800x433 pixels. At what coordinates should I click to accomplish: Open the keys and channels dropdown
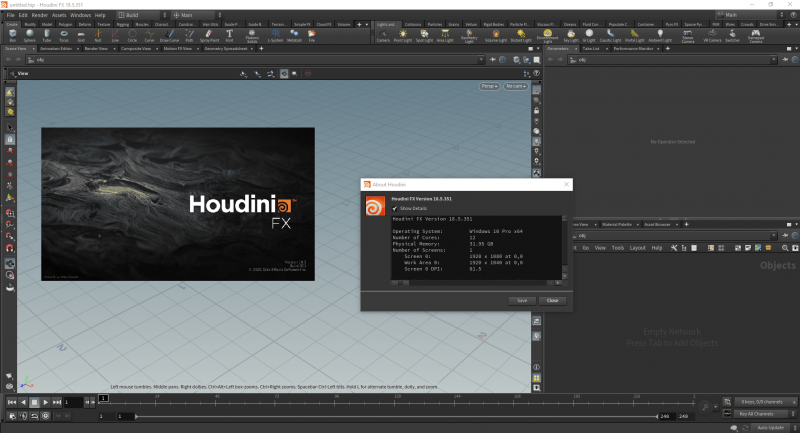point(765,402)
